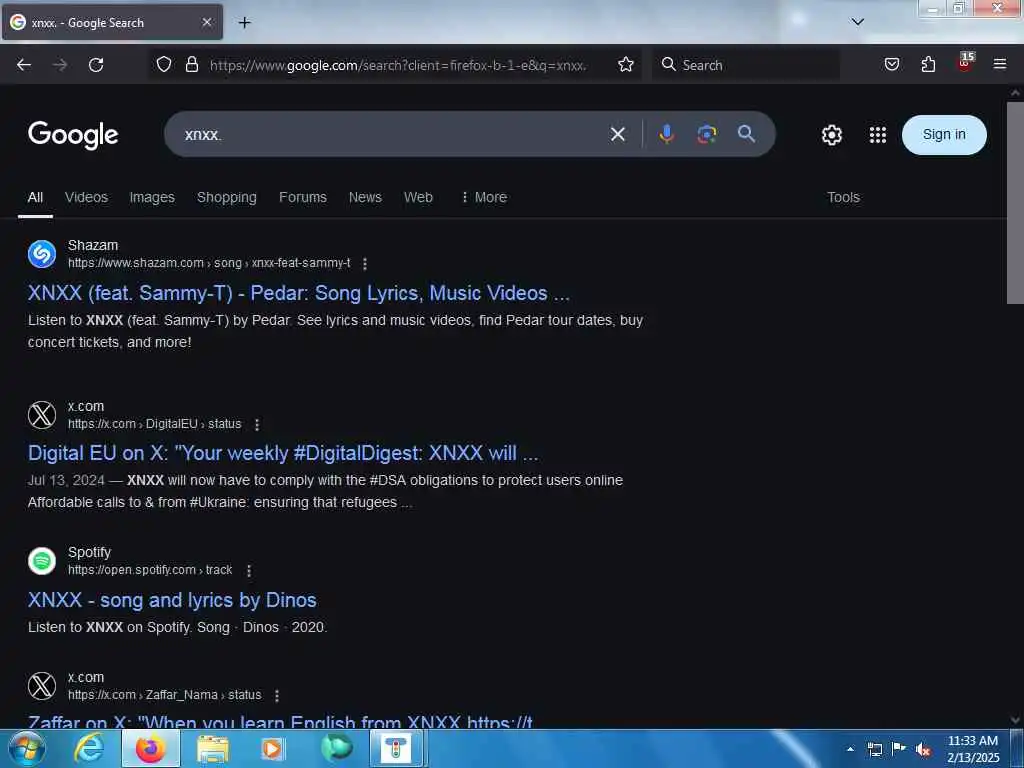The image size is (1024, 768).
Task: Switch to the Images tab
Action: pyautogui.click(x=152, y=197)
